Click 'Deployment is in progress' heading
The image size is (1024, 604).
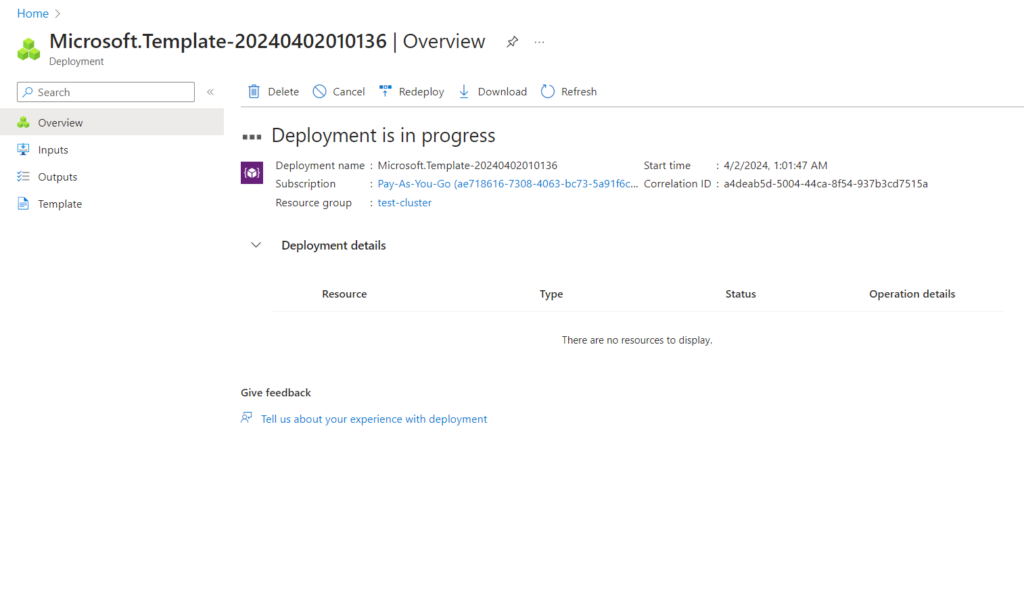[383, 135]
